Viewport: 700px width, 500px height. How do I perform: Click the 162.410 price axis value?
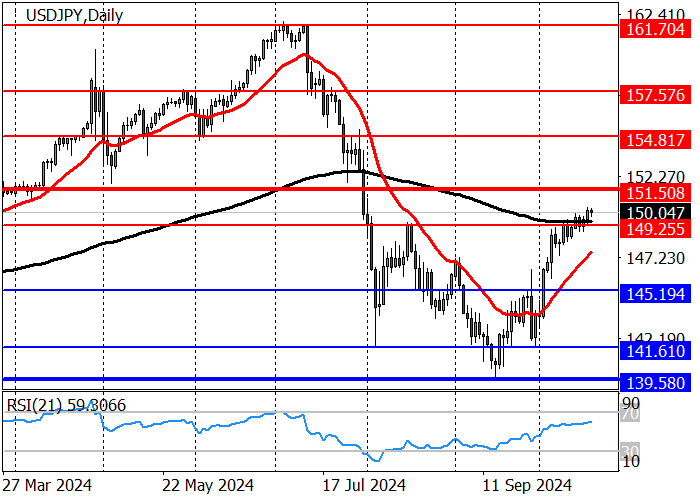point(655,14)
